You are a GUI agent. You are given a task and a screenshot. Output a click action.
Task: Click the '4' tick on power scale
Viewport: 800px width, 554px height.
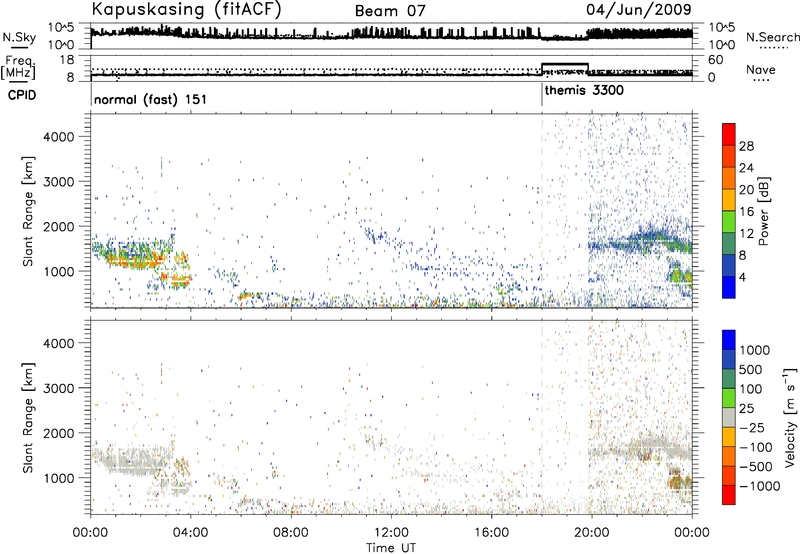point(743,277)
